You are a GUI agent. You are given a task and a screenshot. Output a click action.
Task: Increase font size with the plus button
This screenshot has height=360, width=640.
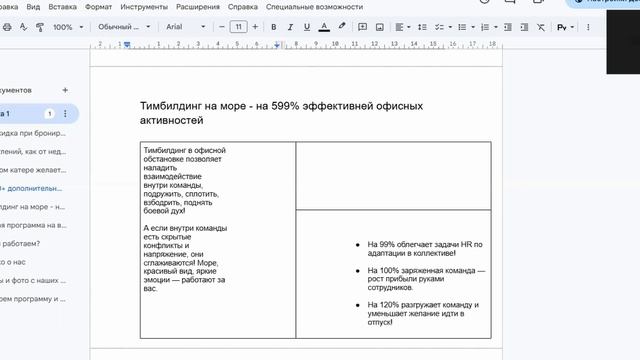point(255,27)
